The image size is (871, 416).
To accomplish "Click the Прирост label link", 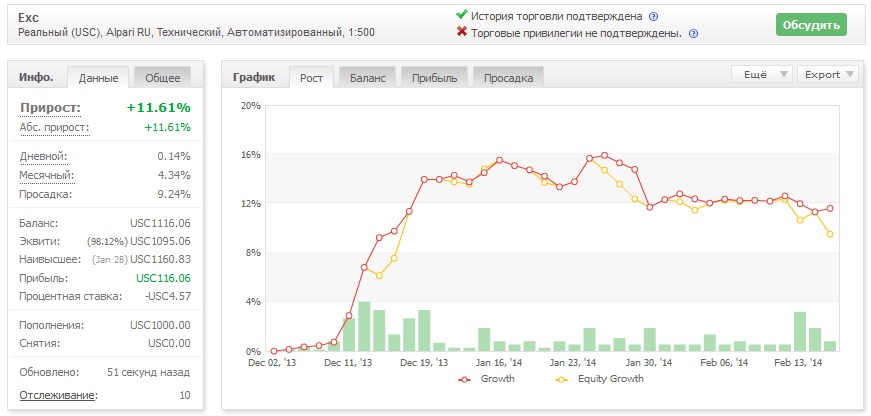I will pyautogui.click(x=51, y=108).
